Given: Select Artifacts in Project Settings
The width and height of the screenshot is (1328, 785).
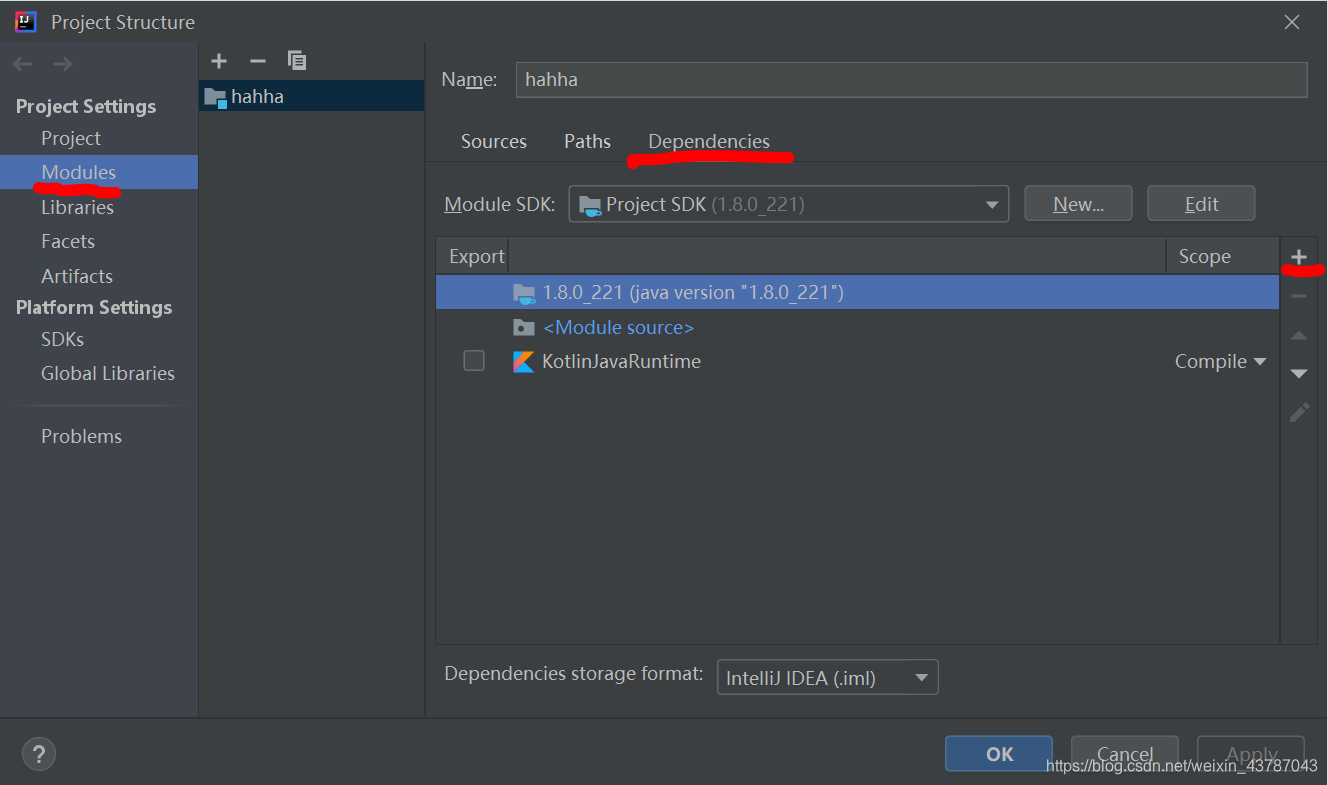Looking at the screenshot, I should 77,276.
